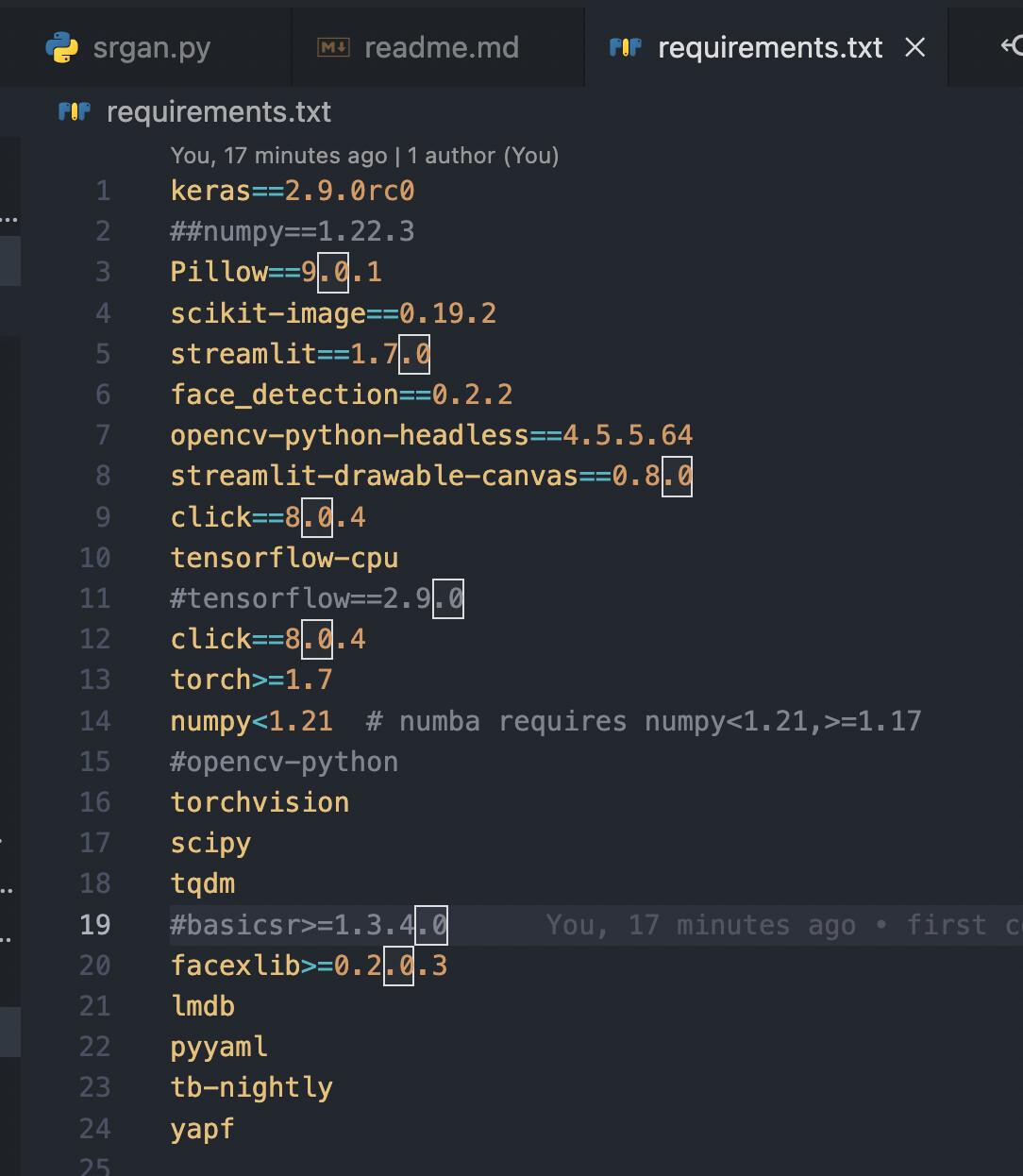Click the #opencv-python commented line
The image size is (1023, 1176).
click(x=284, y=762)
